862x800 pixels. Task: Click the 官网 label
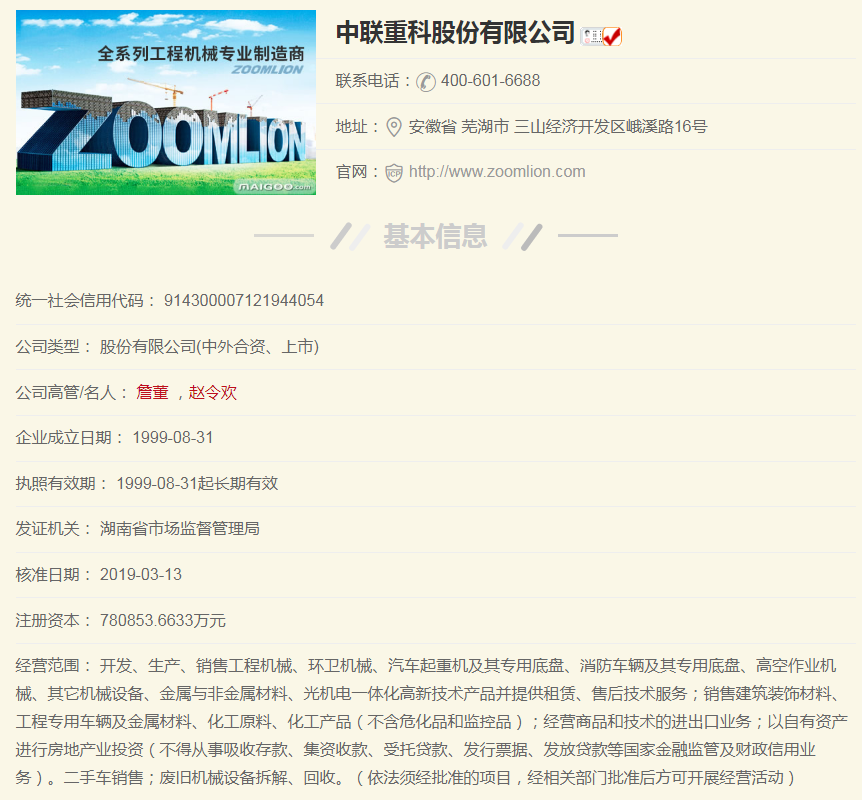click(x=357, y=172)
